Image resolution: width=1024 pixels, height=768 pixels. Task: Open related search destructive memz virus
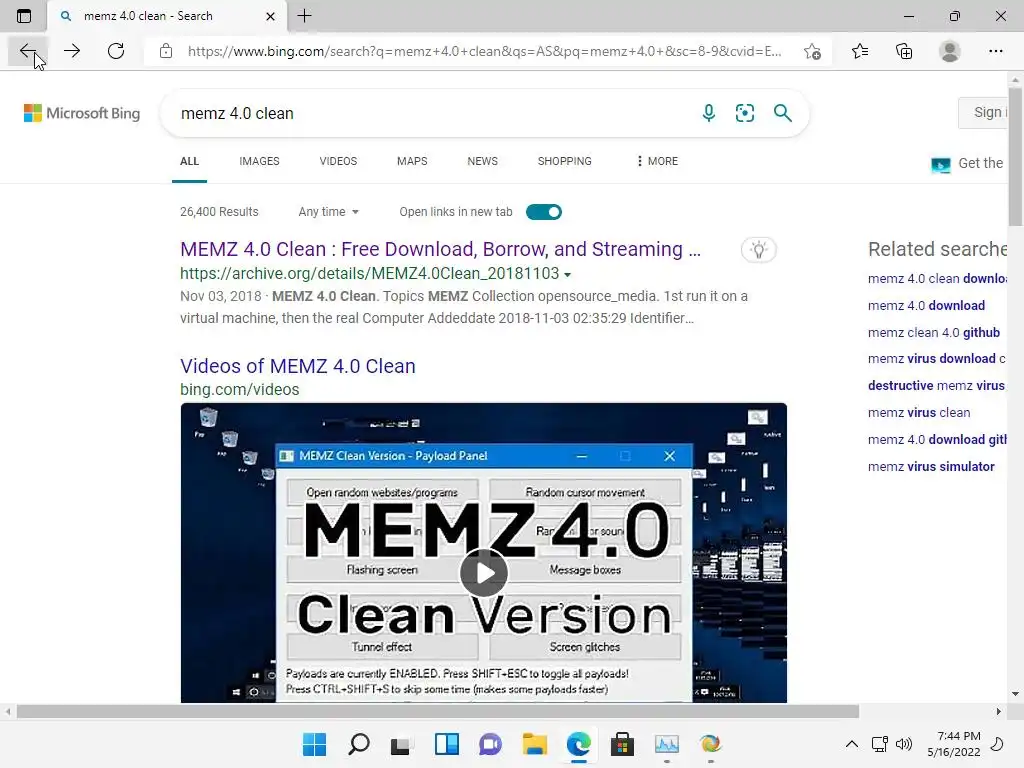coord(936,386)
